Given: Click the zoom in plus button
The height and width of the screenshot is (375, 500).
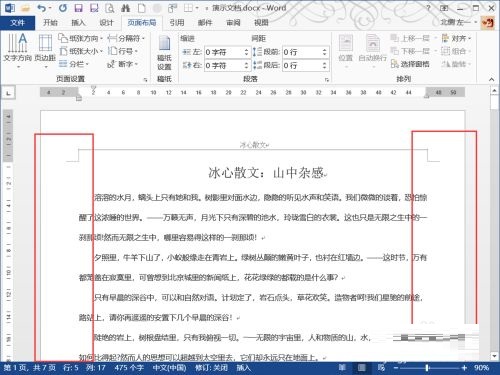Looking at the screenshot, I should (464, 368).
